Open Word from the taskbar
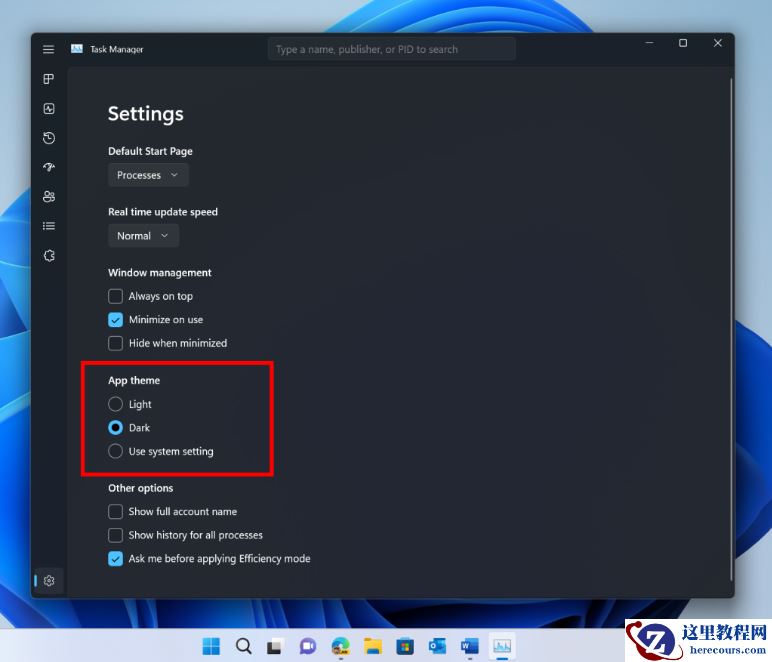 [470, 646]
